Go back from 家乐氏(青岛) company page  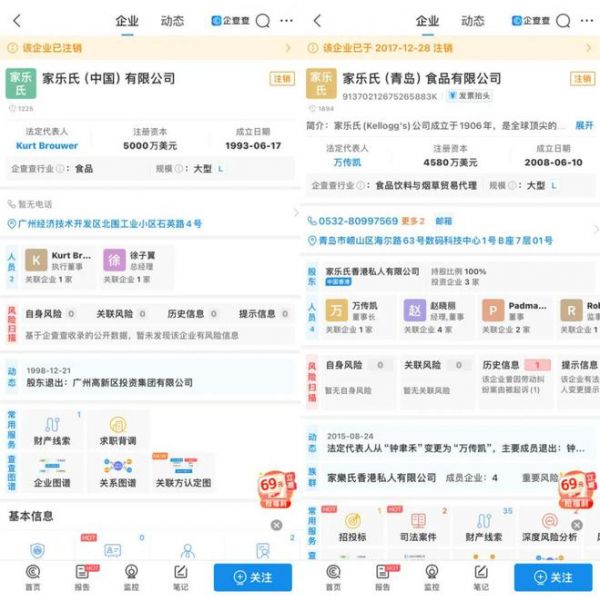click(x=317, y=21)
